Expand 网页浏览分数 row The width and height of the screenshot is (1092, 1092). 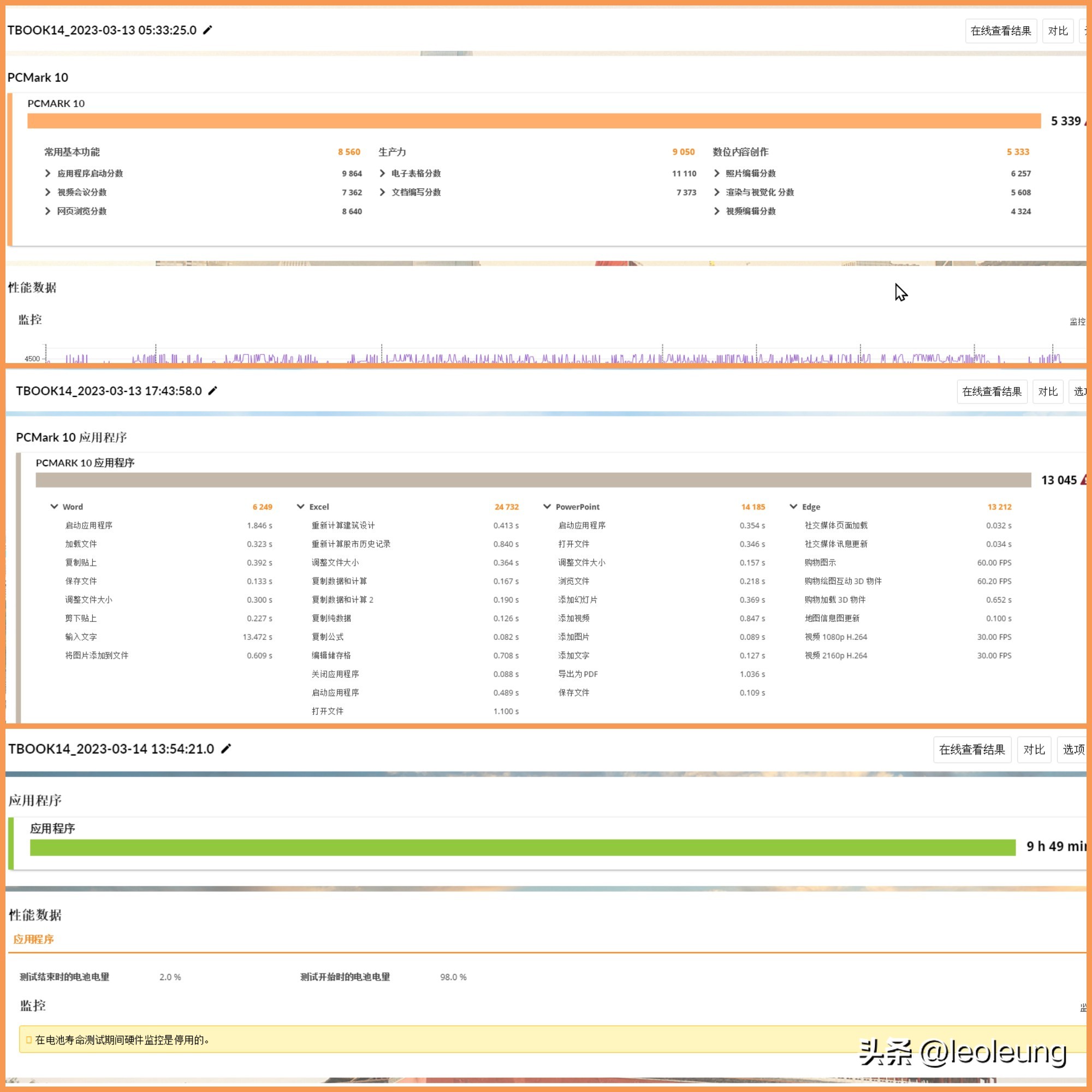[x=48, y=211]
